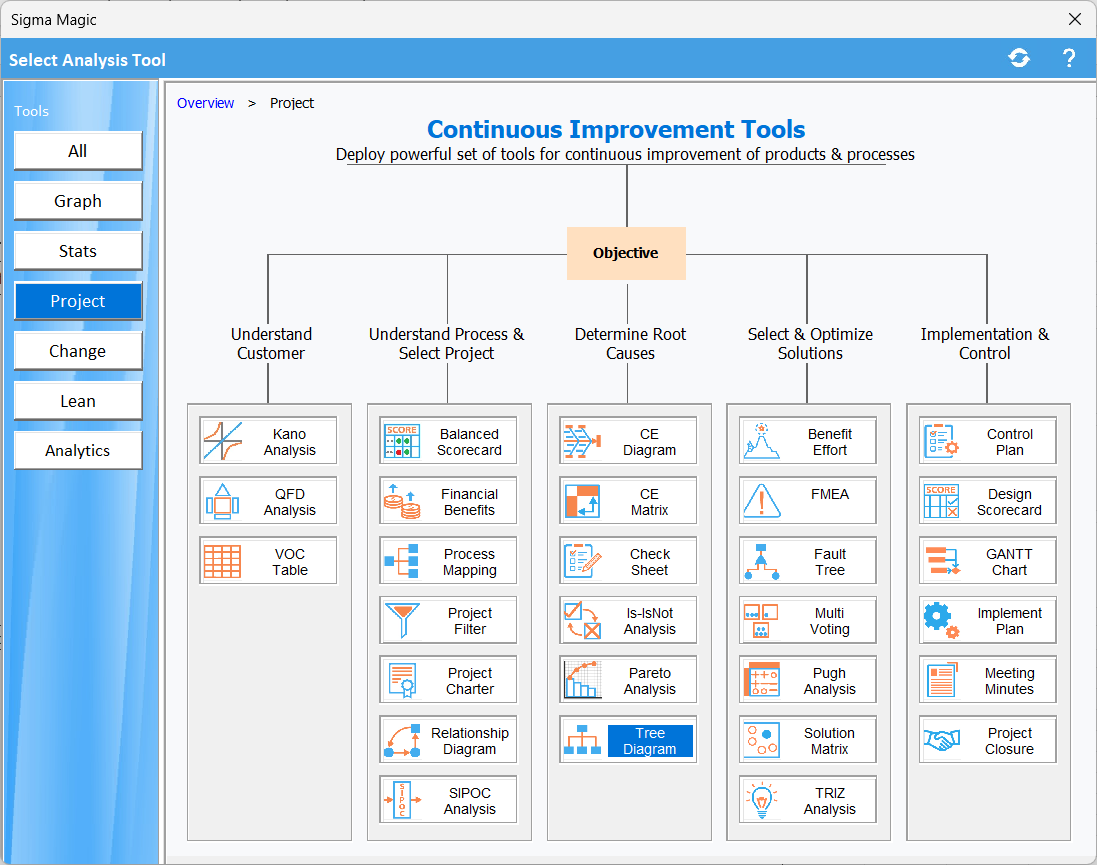1097x865 pixels.
Task: Click the Kano Analysis crossed-curves icon
Action: pyautogui.click(x=222, y=441)
